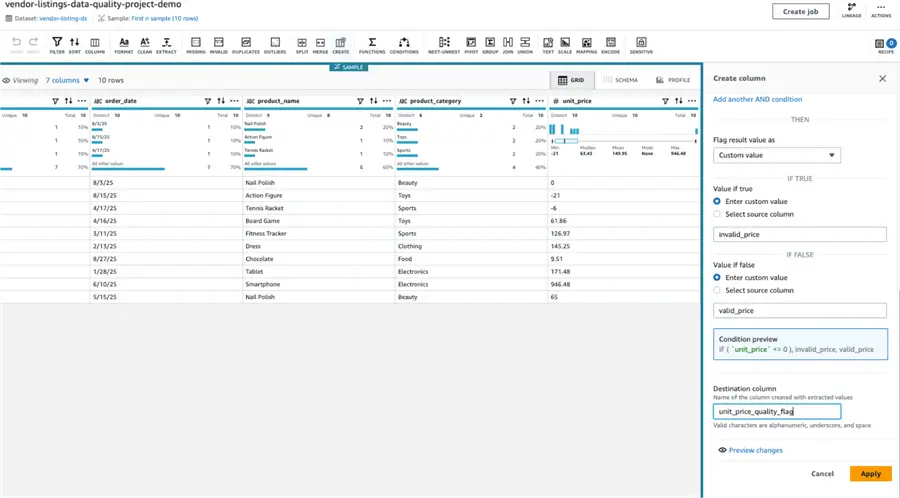The width and height of the screenshot is (900, 498).
Task: Filter the order_date column
Action: pos(208,101)
